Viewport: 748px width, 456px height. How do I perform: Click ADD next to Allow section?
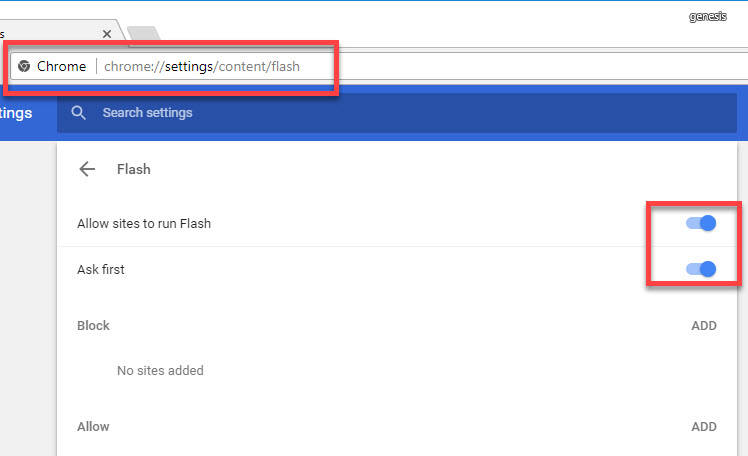tap(704, 426)
